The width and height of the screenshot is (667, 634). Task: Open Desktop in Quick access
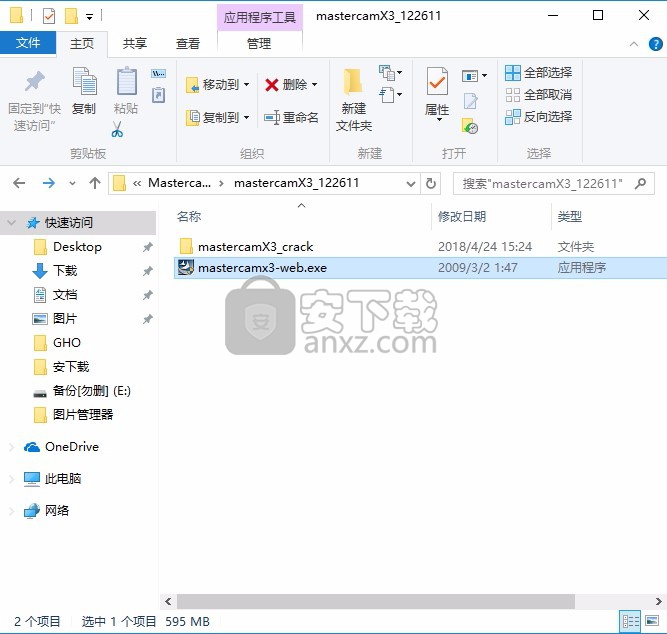pos(77,247)
